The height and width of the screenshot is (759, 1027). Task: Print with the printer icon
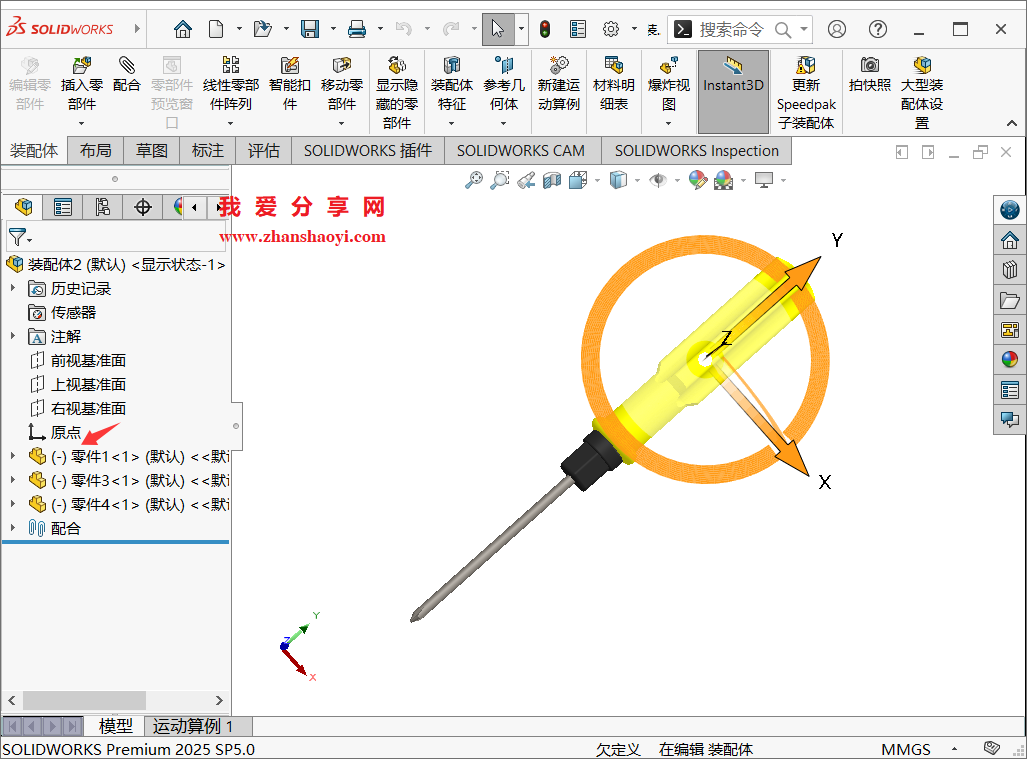357,29
